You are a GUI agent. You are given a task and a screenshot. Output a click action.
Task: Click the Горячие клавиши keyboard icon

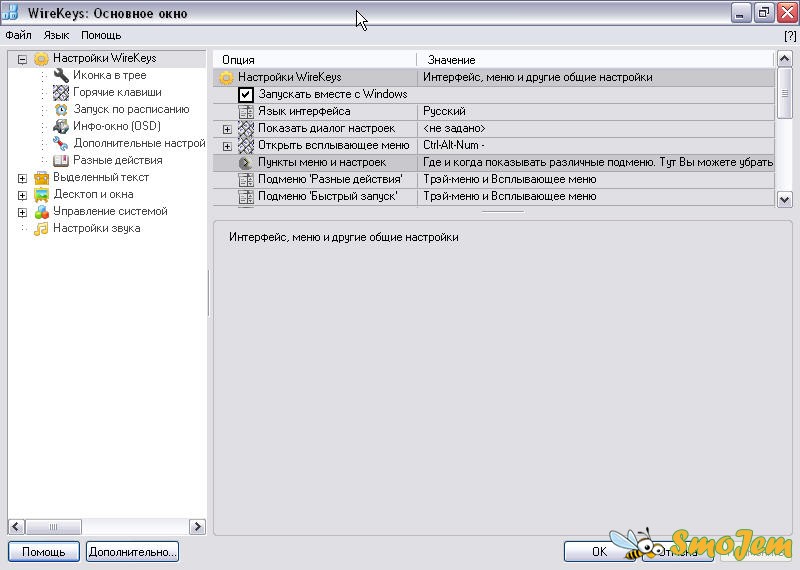pos(61,92)
